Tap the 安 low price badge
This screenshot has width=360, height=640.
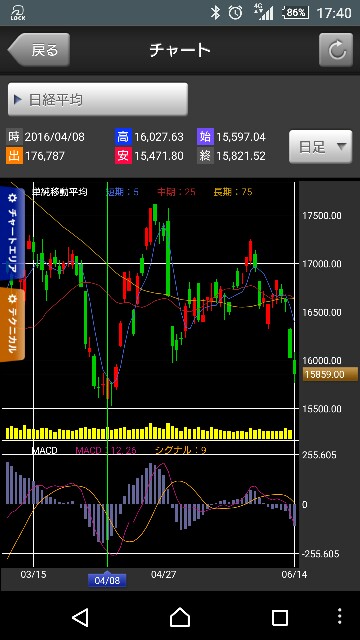pyautogui.click(x=123, y=156)
